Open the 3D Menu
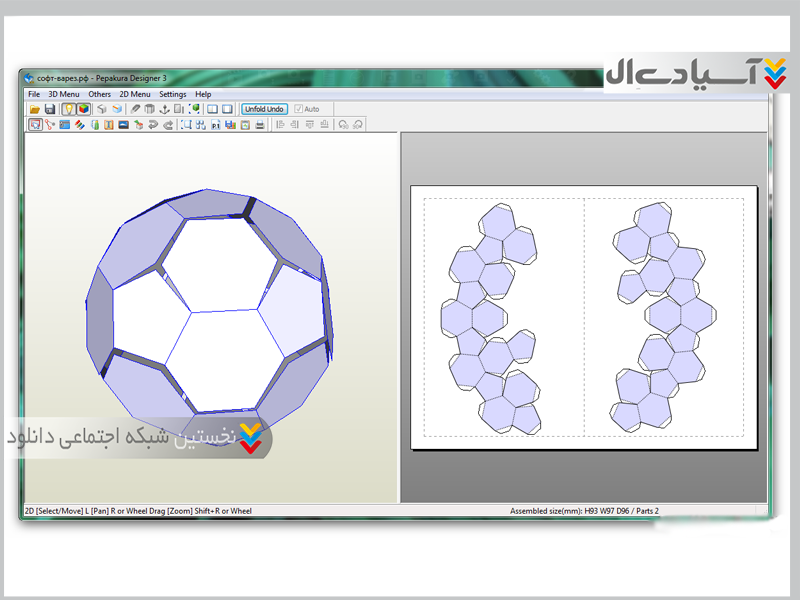The height and width of the screenshot is (600, 800). (x=63, y=94)
